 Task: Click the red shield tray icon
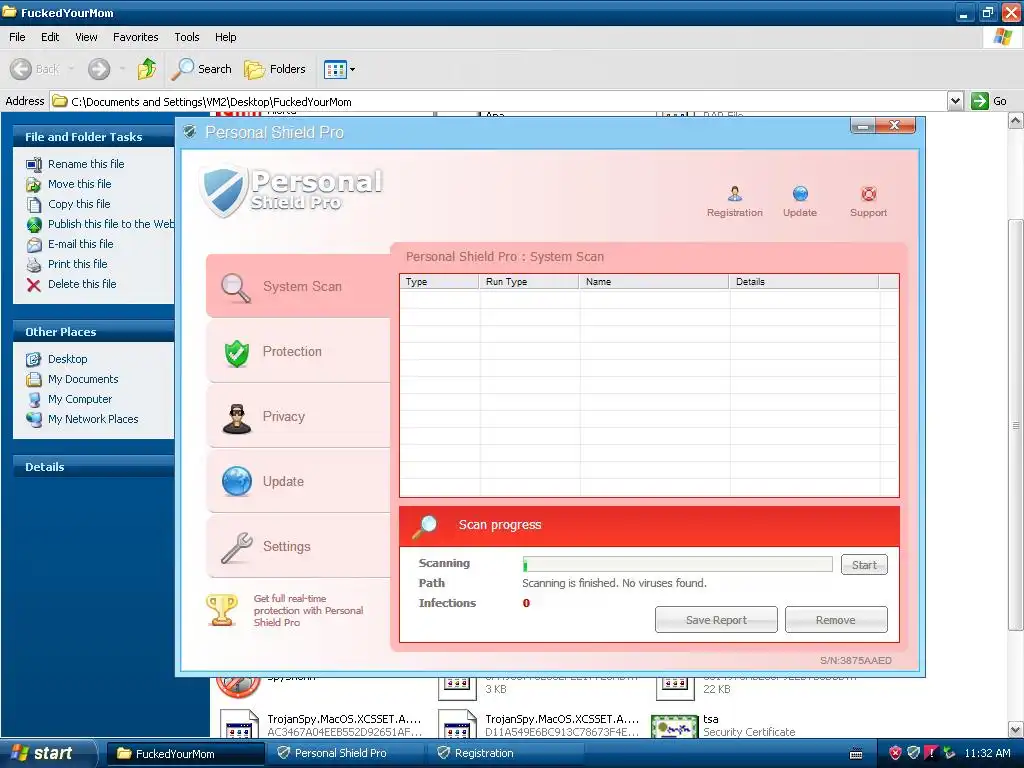895,753
